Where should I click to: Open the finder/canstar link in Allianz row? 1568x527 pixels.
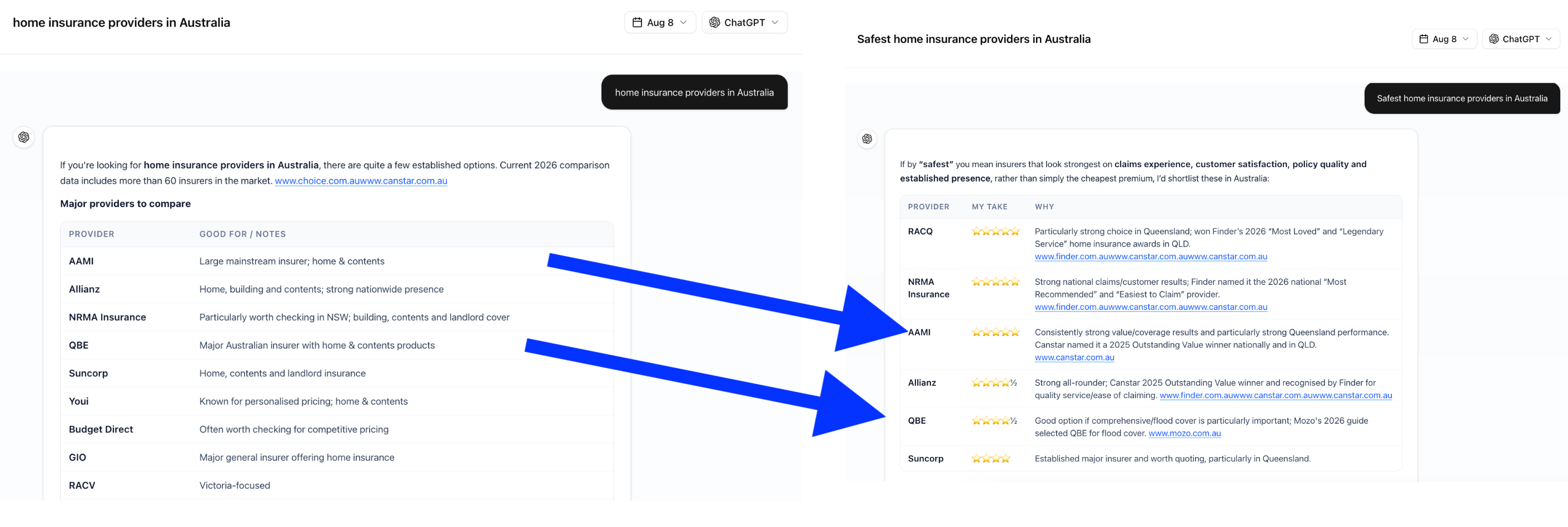(1275, 395)
